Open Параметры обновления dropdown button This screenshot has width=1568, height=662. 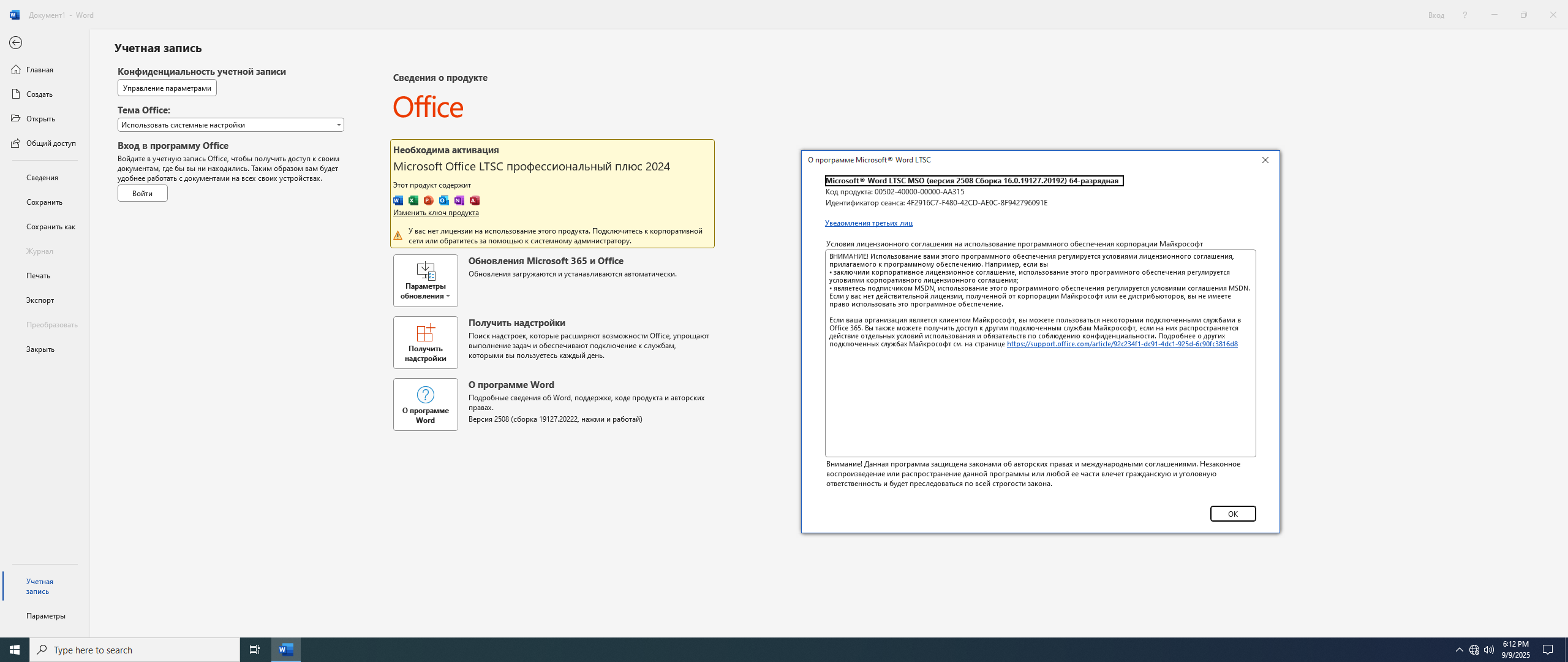coord(425,281)
